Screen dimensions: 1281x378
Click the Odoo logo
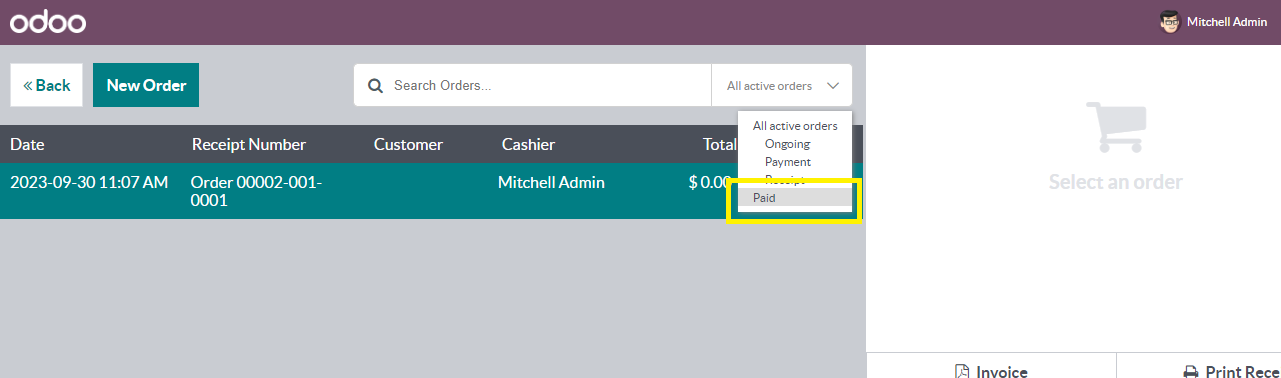(x=48, y=22)
